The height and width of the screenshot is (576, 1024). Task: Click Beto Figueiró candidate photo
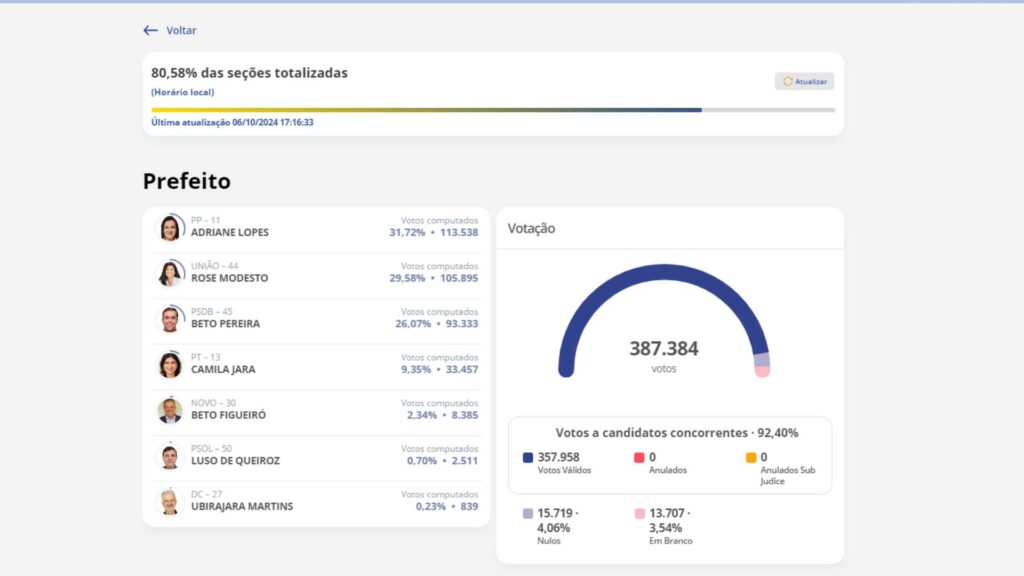tap(170, 410)
